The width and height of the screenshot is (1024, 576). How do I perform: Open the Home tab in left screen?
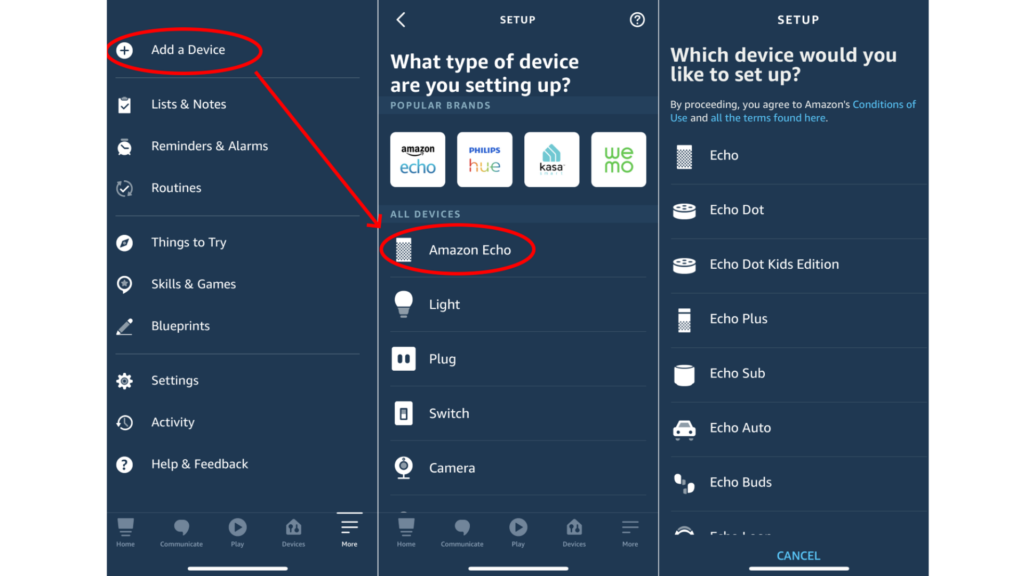coord(125,532)
